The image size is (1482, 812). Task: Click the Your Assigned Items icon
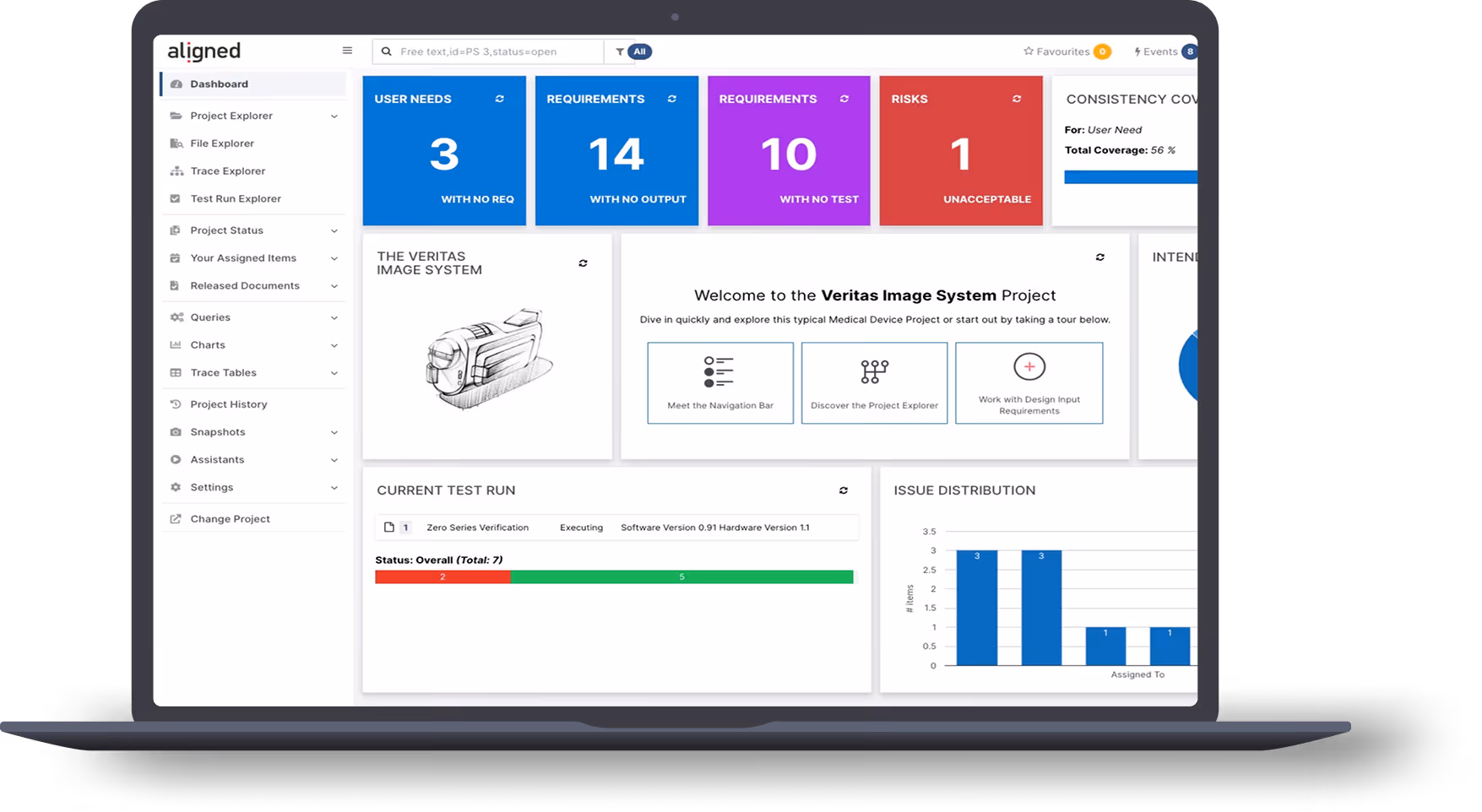tap(176, 258)
